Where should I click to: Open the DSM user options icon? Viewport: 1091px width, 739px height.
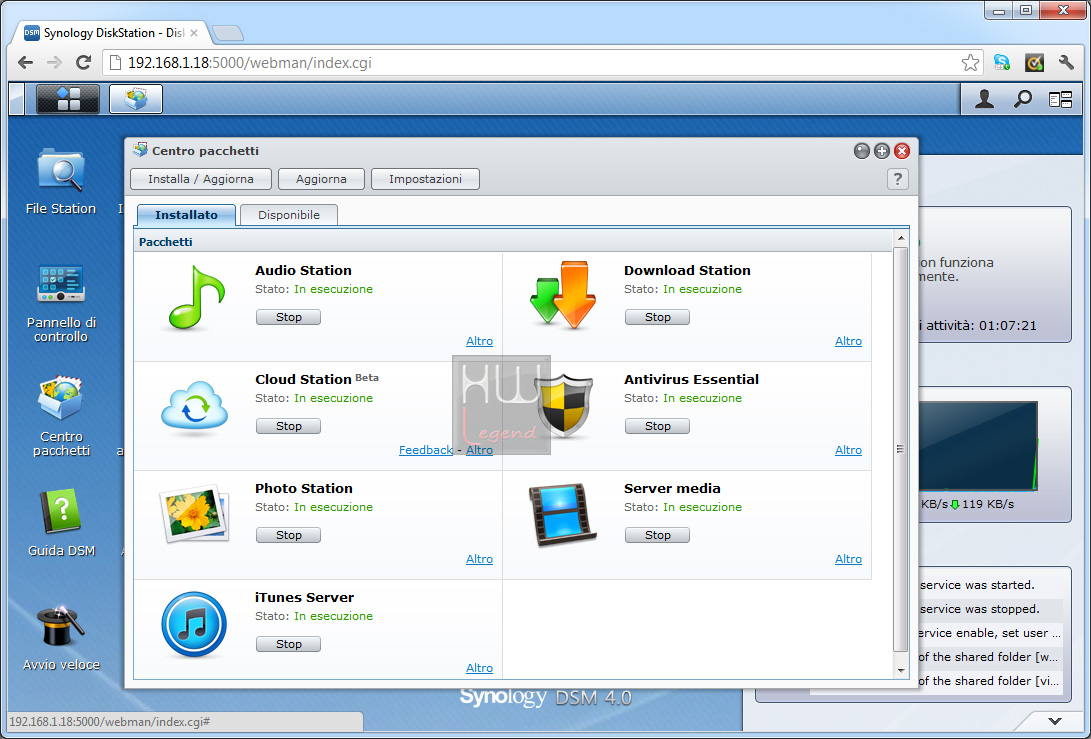(984, 100)
